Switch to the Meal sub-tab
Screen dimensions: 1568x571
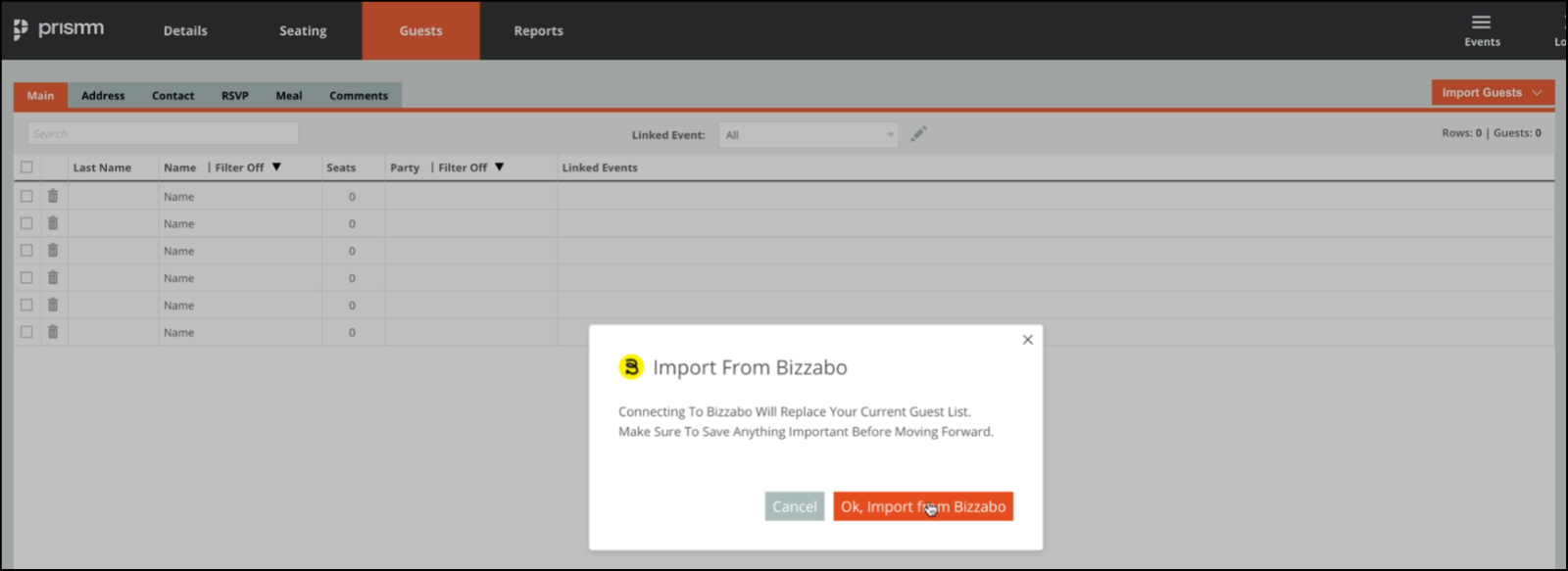[x=289, y=95]
